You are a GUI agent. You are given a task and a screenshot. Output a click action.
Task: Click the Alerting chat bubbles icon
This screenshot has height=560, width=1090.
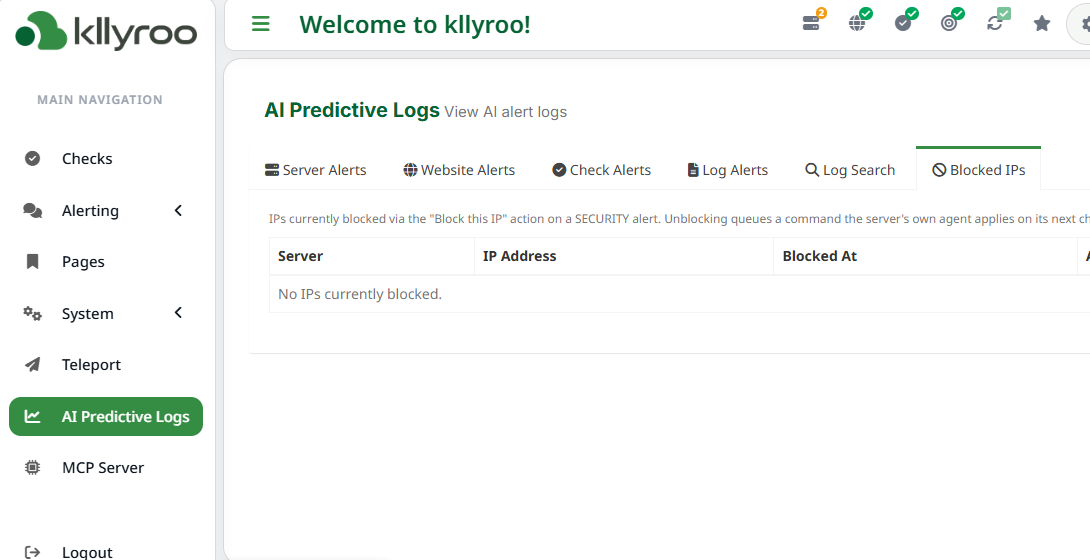[x=33, y=211]
